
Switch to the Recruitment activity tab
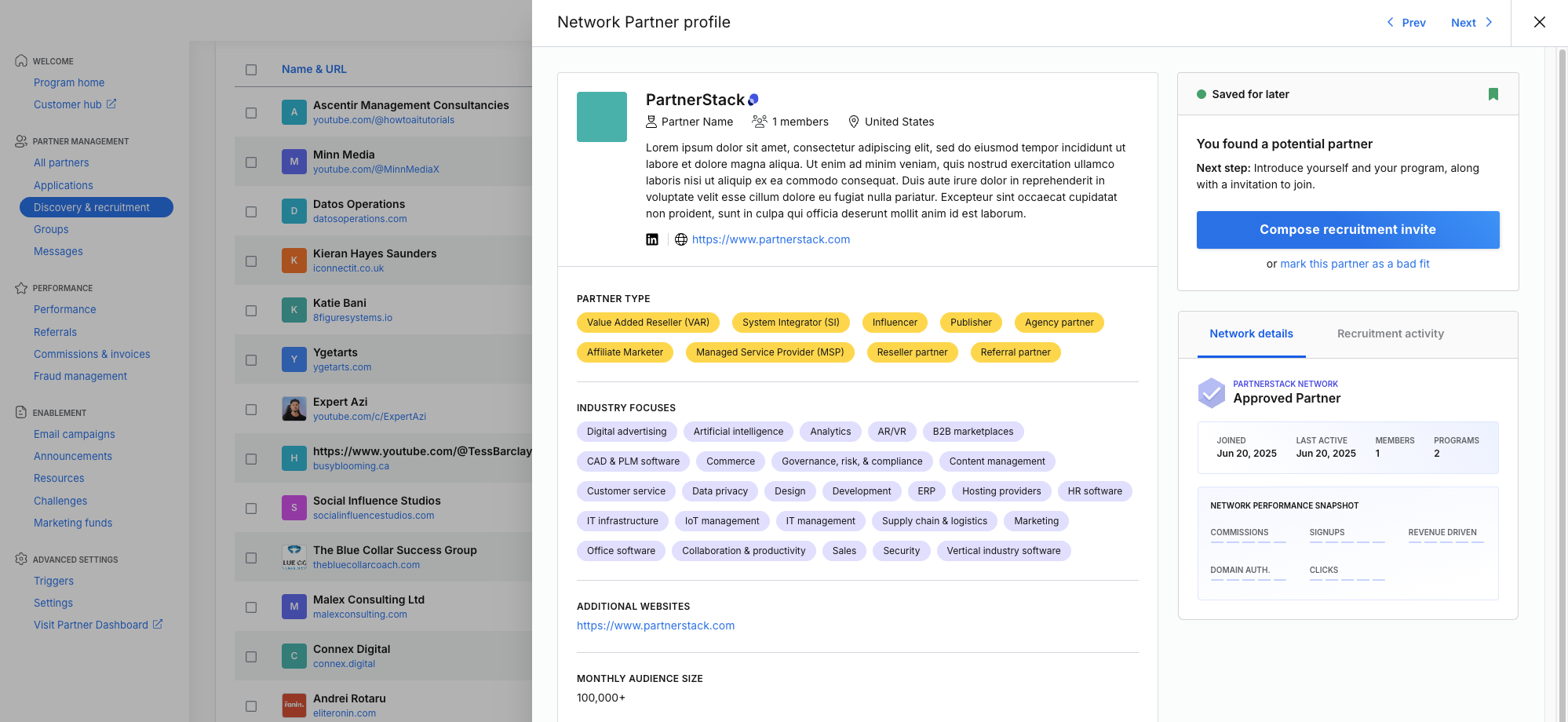pyautogui.click(x=1390, y=334)
